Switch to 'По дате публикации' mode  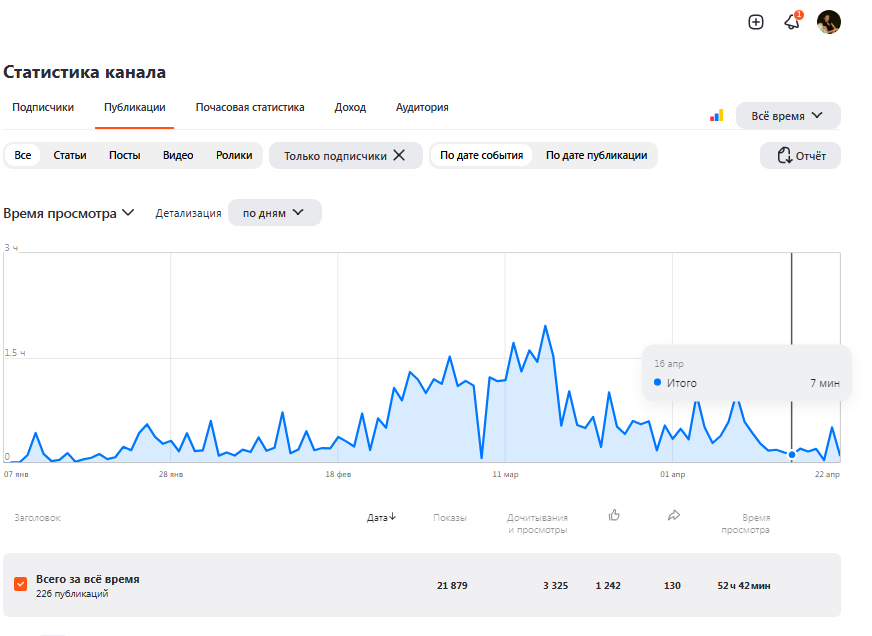coord(596,155)
